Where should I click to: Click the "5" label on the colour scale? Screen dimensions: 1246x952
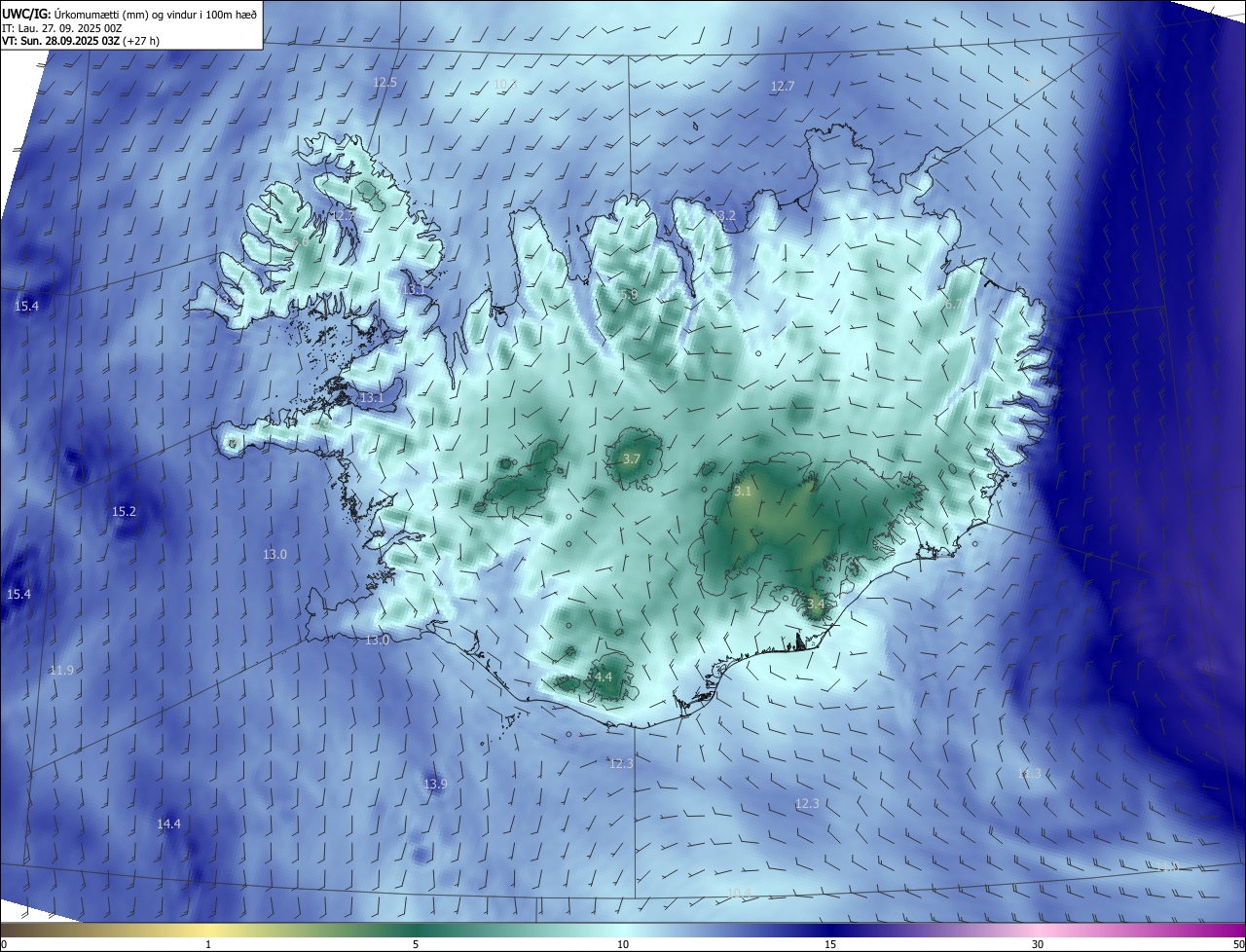pos(416,944)
